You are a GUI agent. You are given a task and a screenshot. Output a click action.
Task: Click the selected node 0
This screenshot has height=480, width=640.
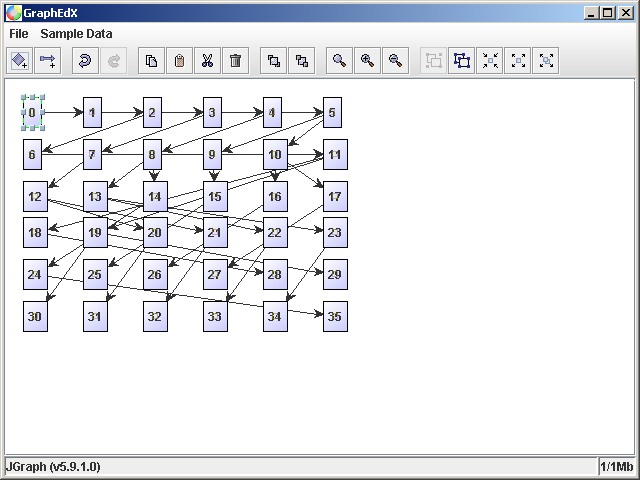click(x=33, y=113)
